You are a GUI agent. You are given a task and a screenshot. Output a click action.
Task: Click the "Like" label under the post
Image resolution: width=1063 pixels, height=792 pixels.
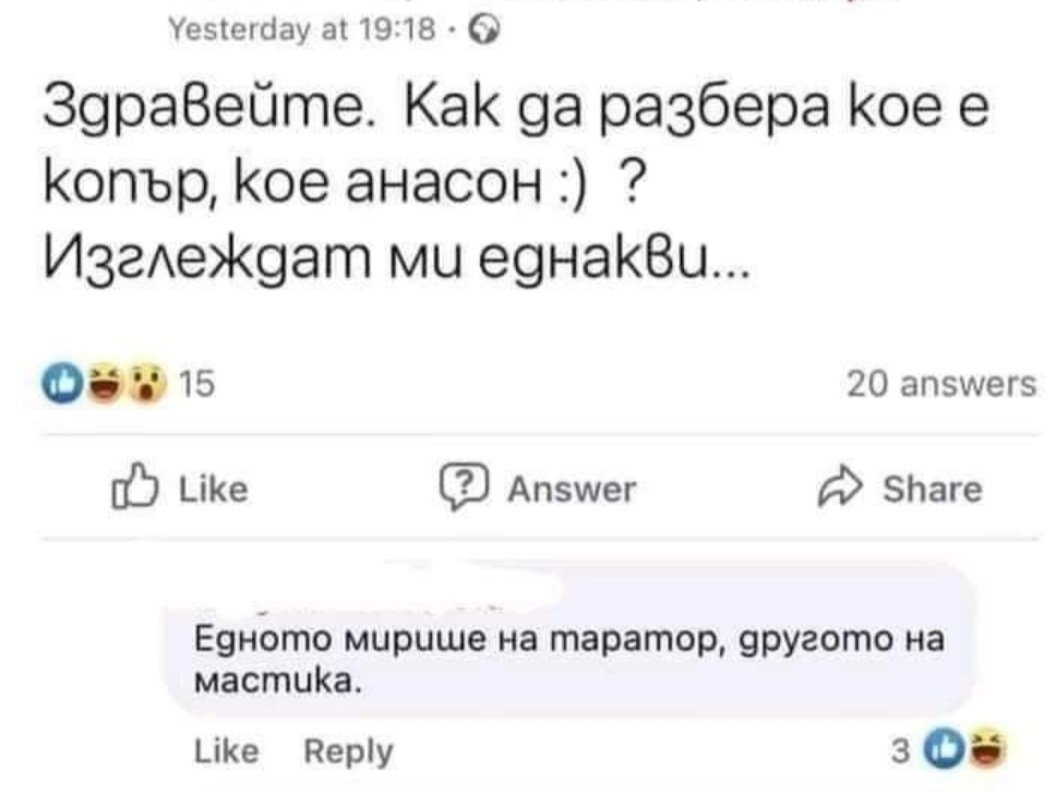[213, 489]
